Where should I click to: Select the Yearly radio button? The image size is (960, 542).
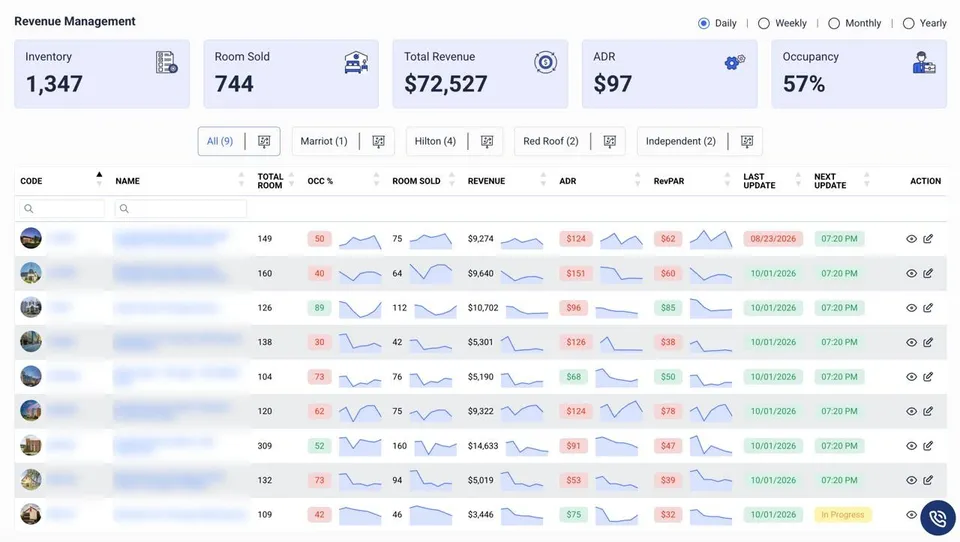[909, 23]
